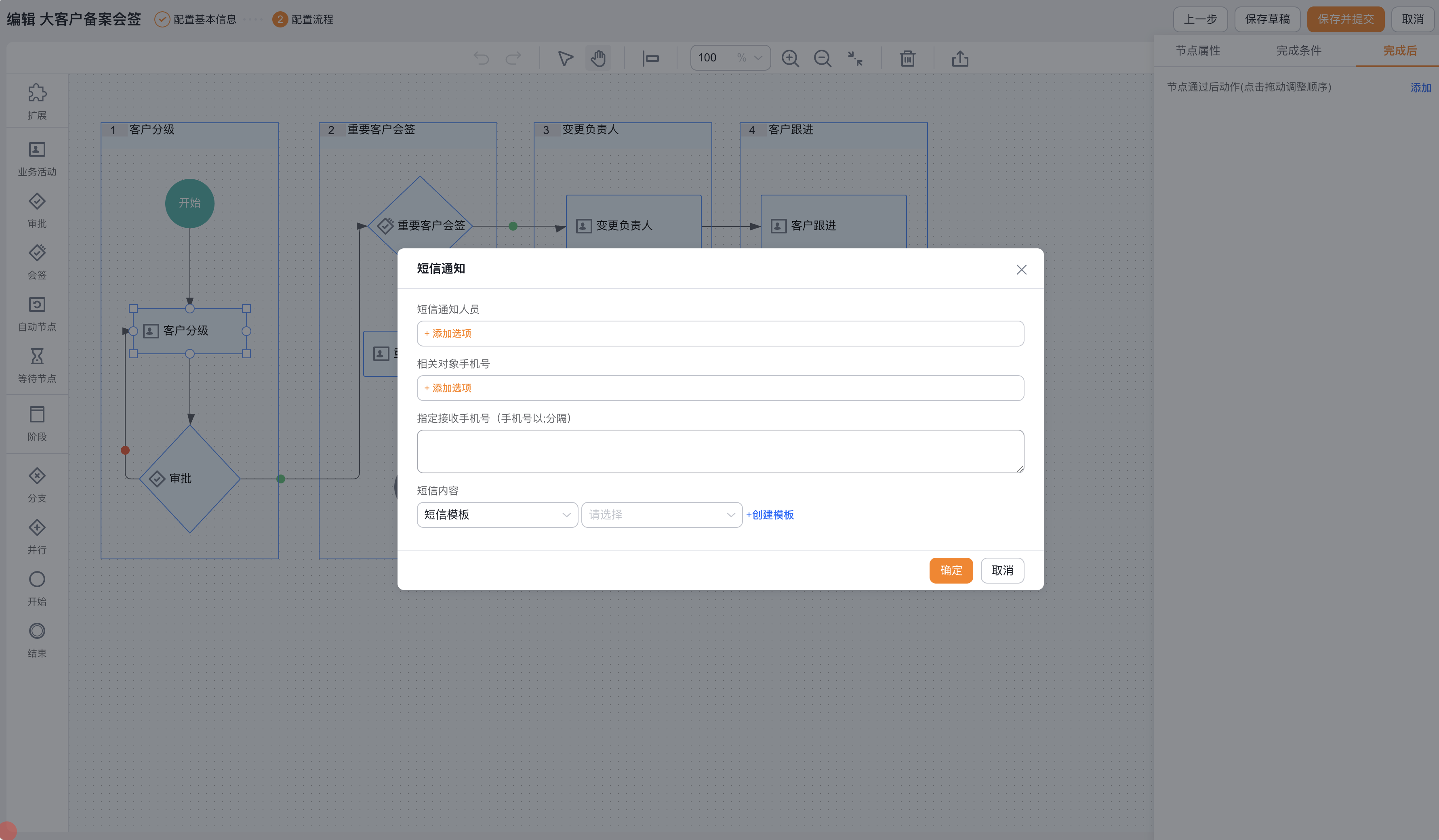Click the undo arrow in toolbar

[x=482, y=58]
